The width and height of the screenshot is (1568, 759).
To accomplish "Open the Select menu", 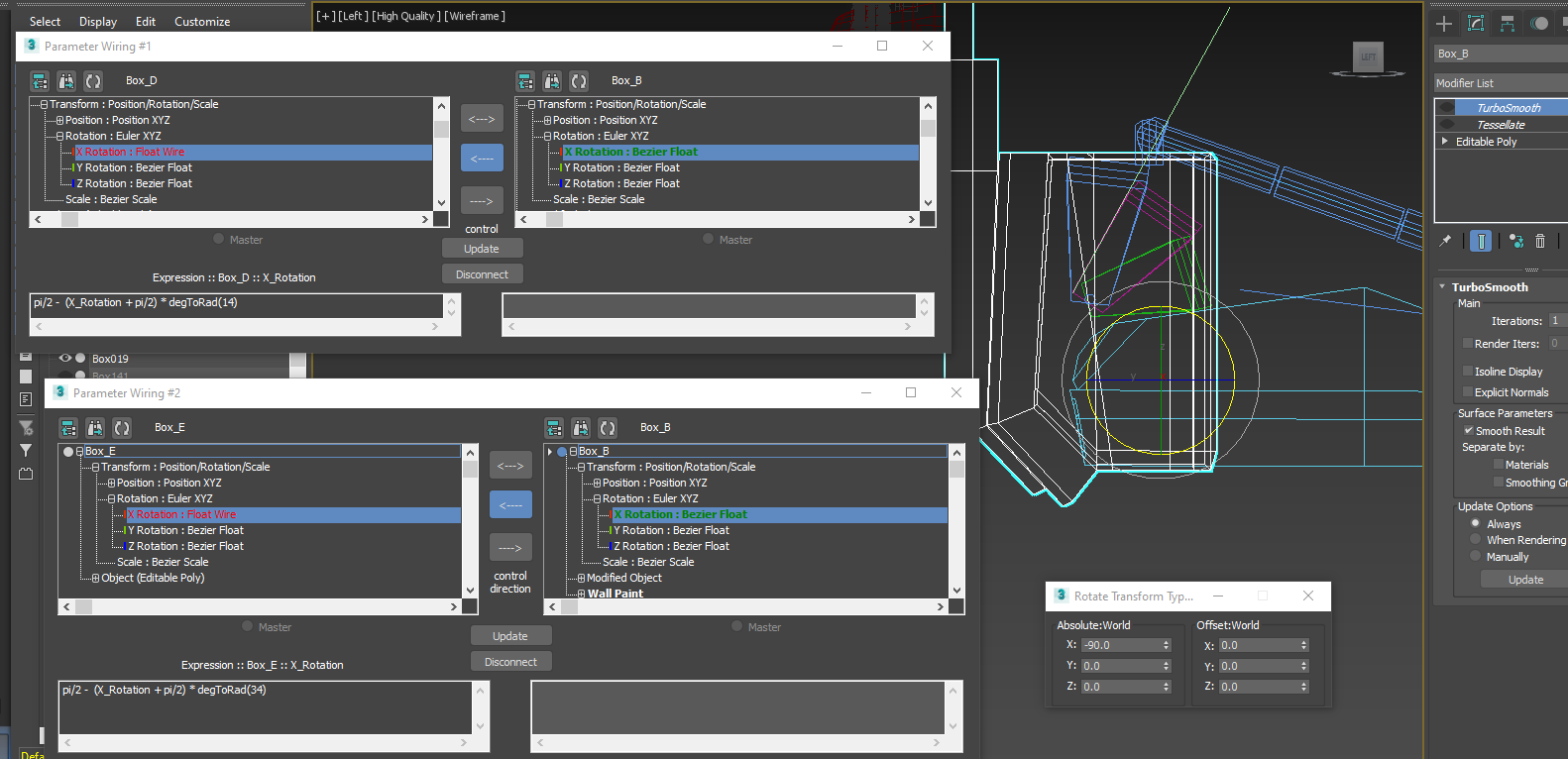I will (x=45, y=22).
